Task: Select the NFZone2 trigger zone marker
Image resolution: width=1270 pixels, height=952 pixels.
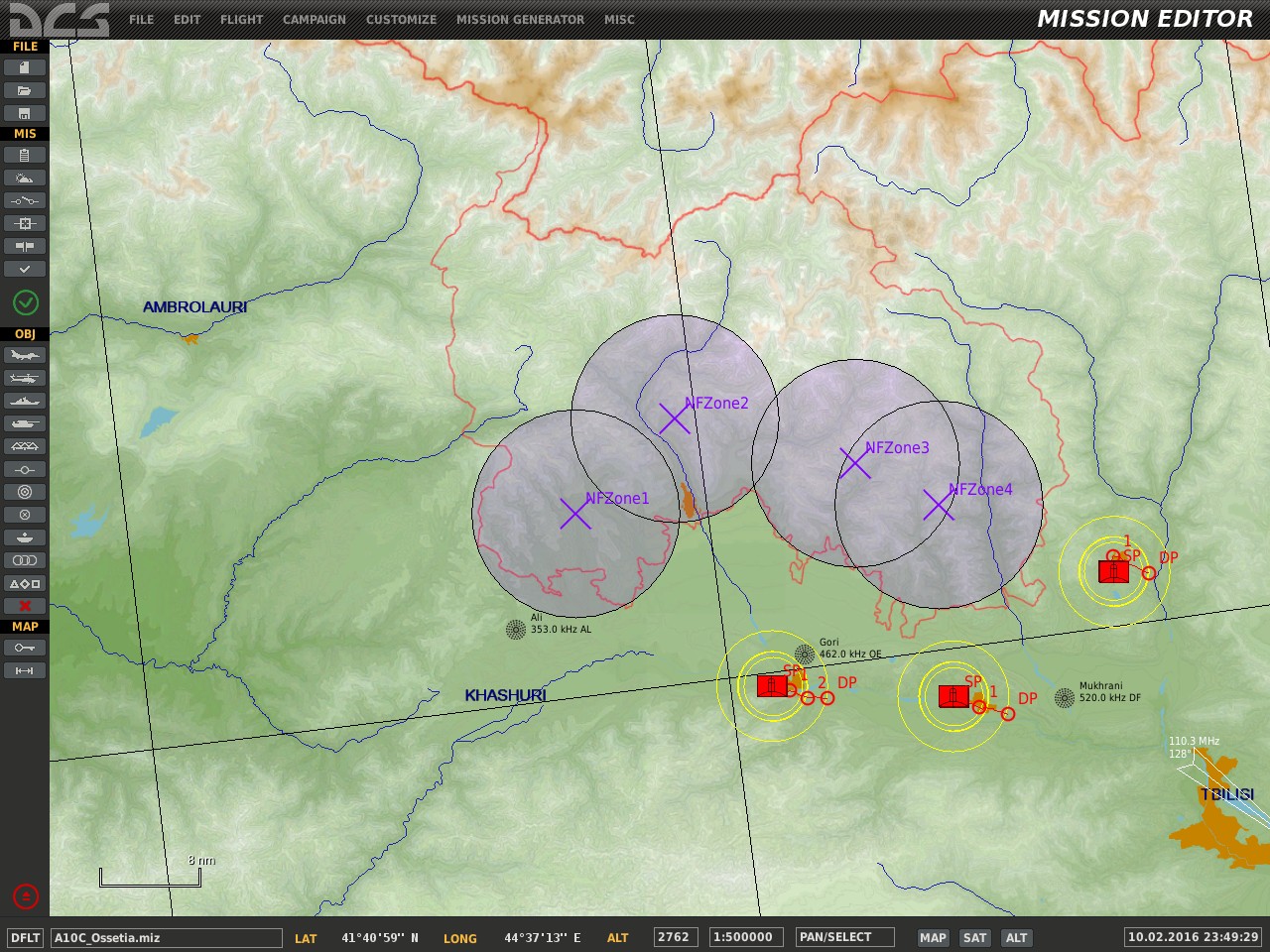Action: (x=675, y=418)
